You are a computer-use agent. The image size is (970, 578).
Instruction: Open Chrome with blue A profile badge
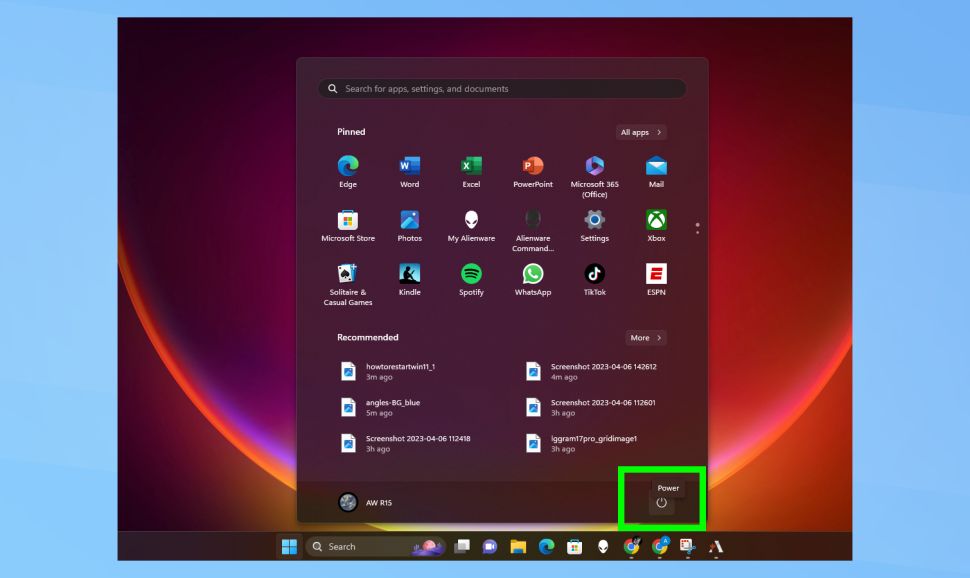click(x=659, y=546)
